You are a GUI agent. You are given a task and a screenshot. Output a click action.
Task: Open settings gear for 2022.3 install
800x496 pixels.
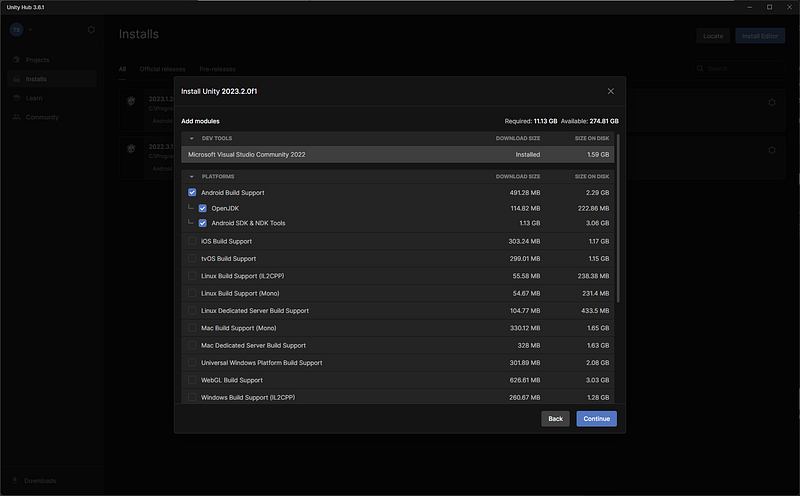pyautogui.click(x=772, y=151)
